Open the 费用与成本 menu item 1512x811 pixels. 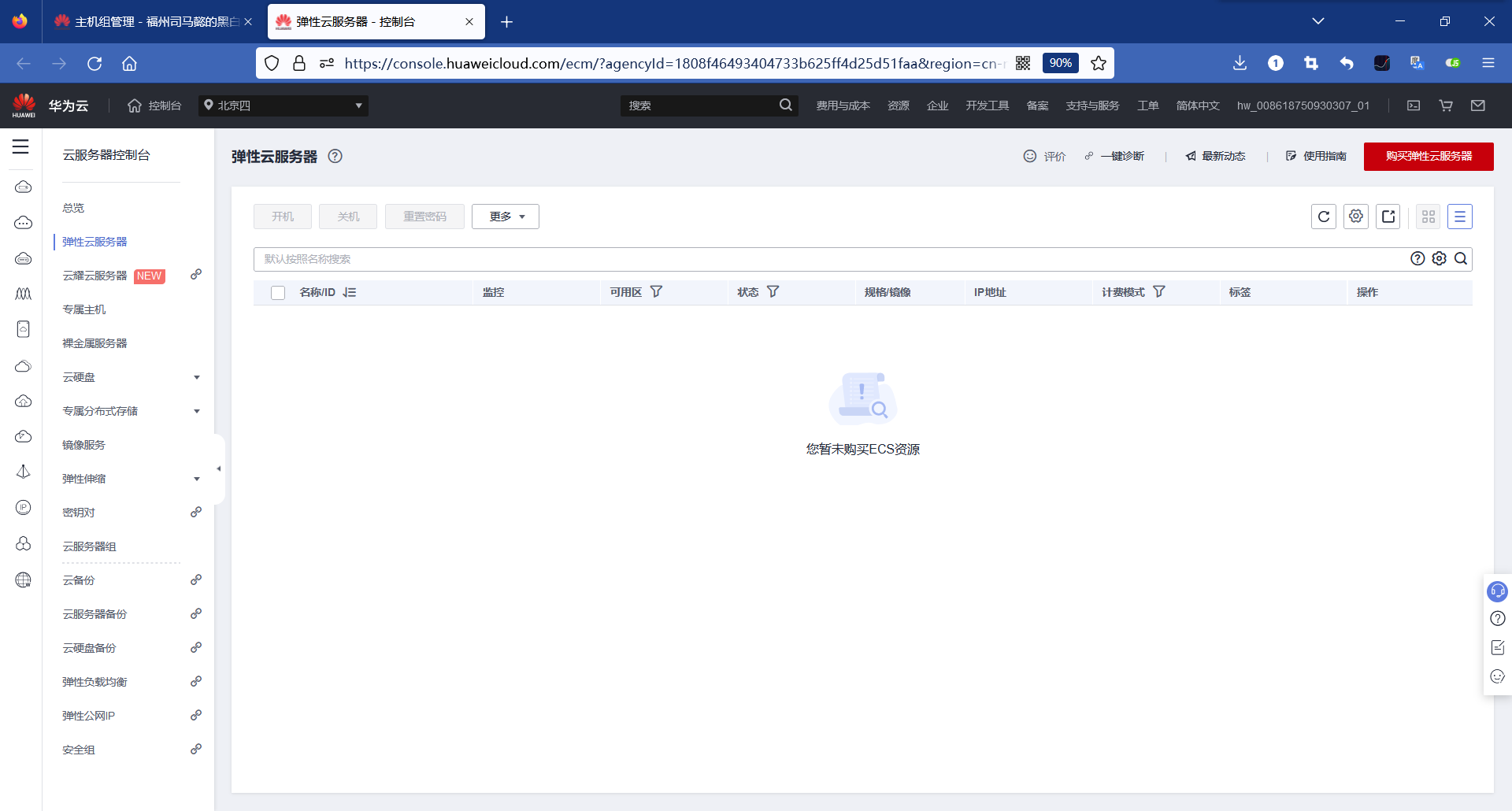pos(843,105)
